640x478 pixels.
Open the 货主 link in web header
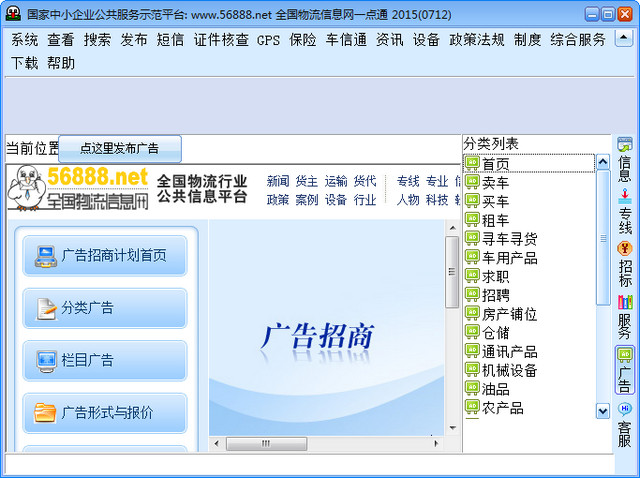pos(307,181)
